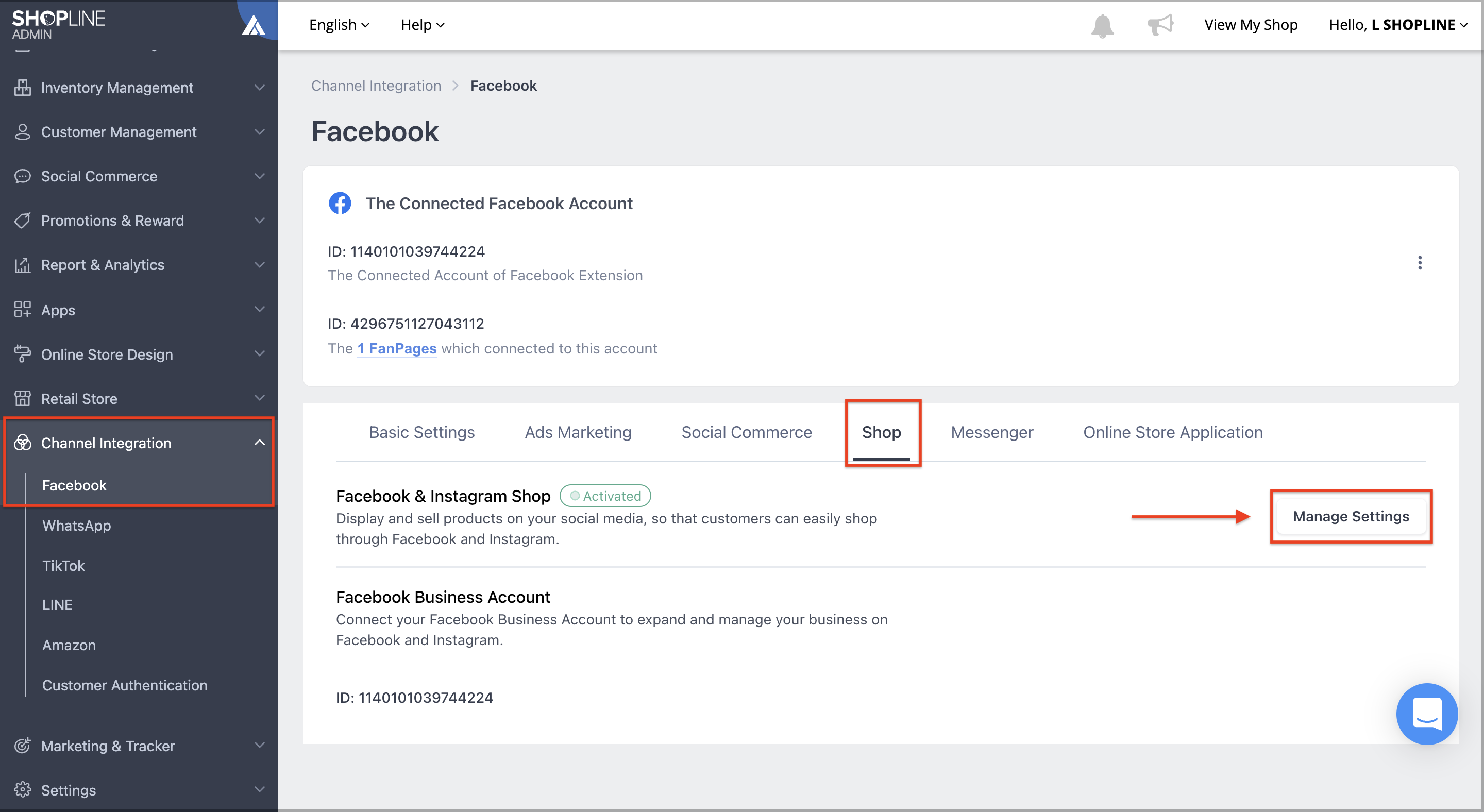Viewport: 1484px width, 812px height.
Task: Expand the Settings sidebar menu
Action: 260,789
